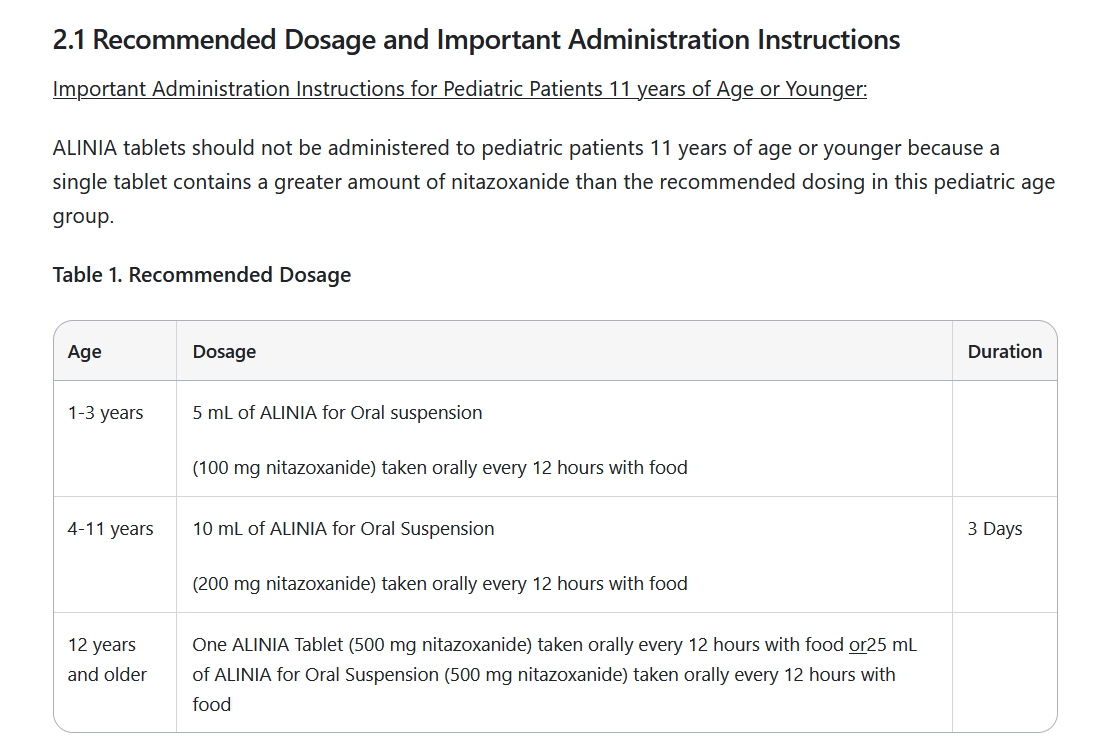1098x751 pixels.
Task: Click the 12 years and older cell
Action: (107, 659)
